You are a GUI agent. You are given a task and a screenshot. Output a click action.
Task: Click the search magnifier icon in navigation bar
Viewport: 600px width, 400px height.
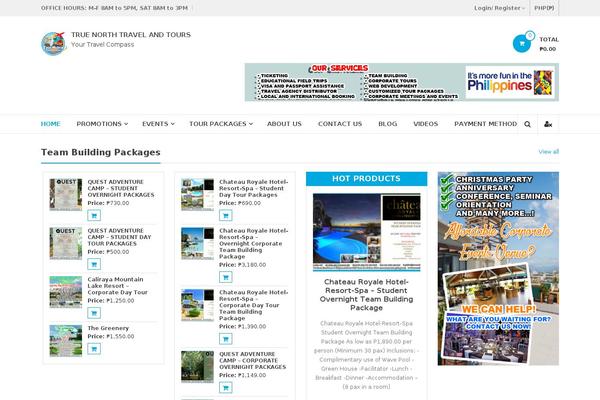click(x=527, y=124)
